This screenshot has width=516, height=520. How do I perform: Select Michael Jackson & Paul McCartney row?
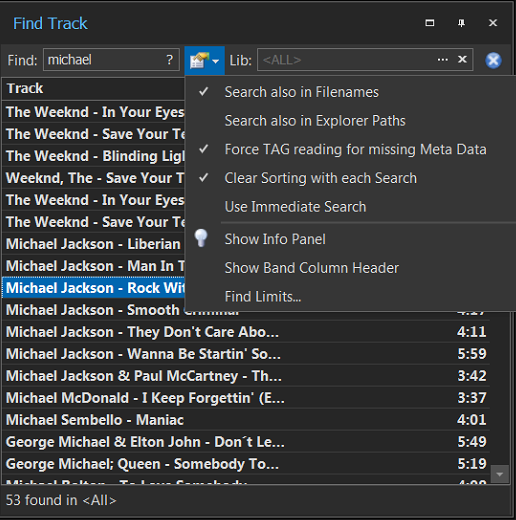pos(246,376)
